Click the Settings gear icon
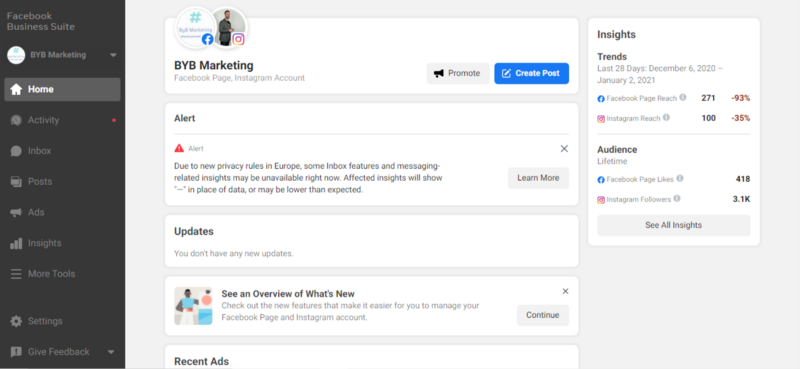The width and height of the screenshot is (800, 369). point(16,321)
